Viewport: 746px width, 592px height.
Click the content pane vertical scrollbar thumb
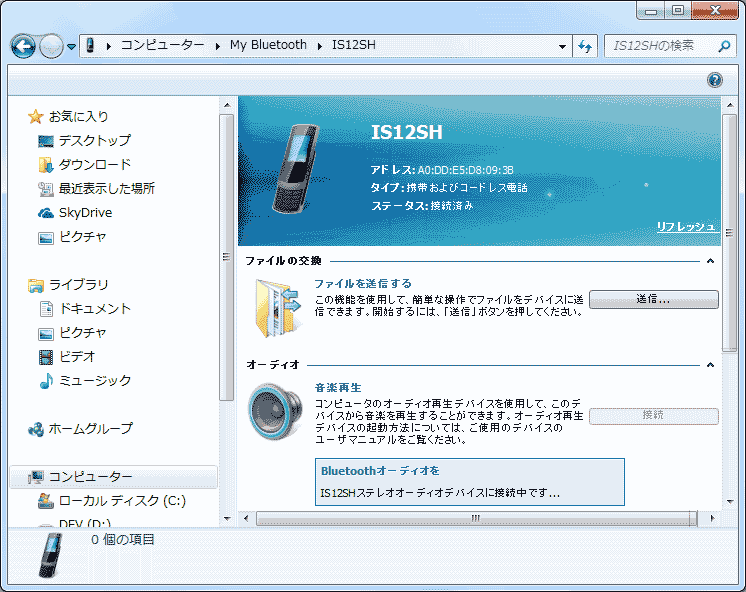pos(729,233)
